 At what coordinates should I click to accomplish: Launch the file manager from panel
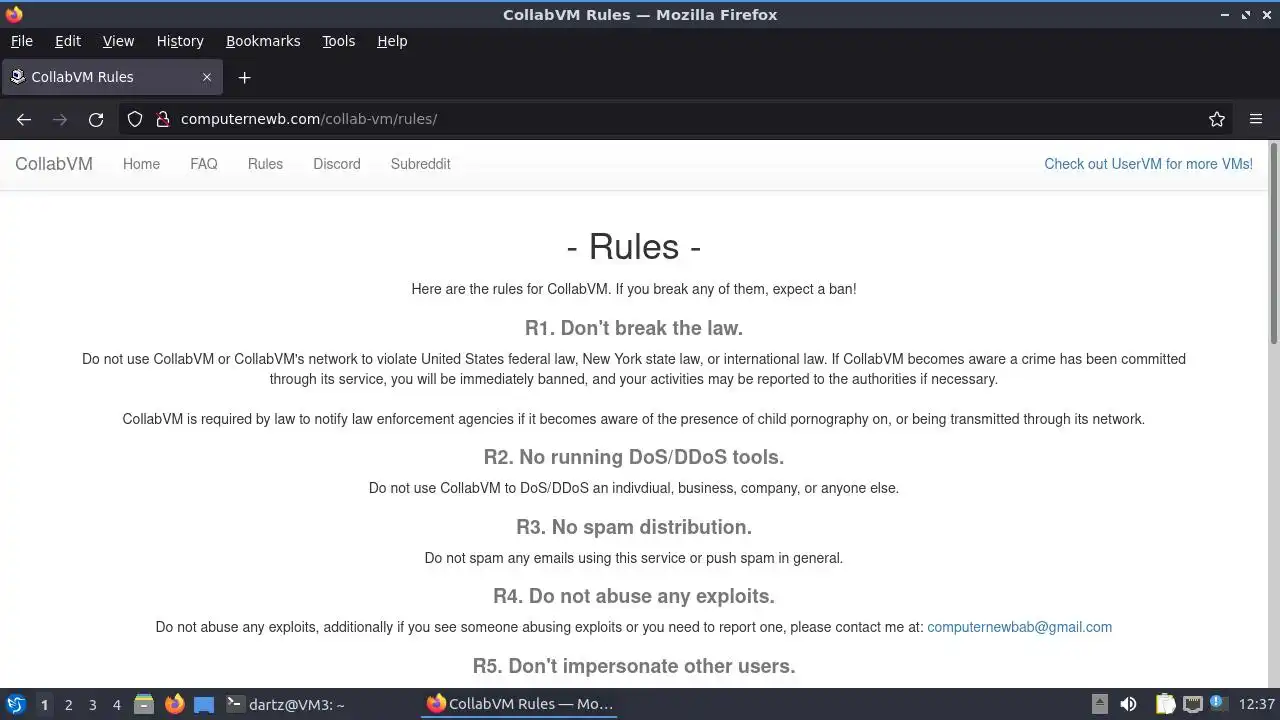point(144,704)
